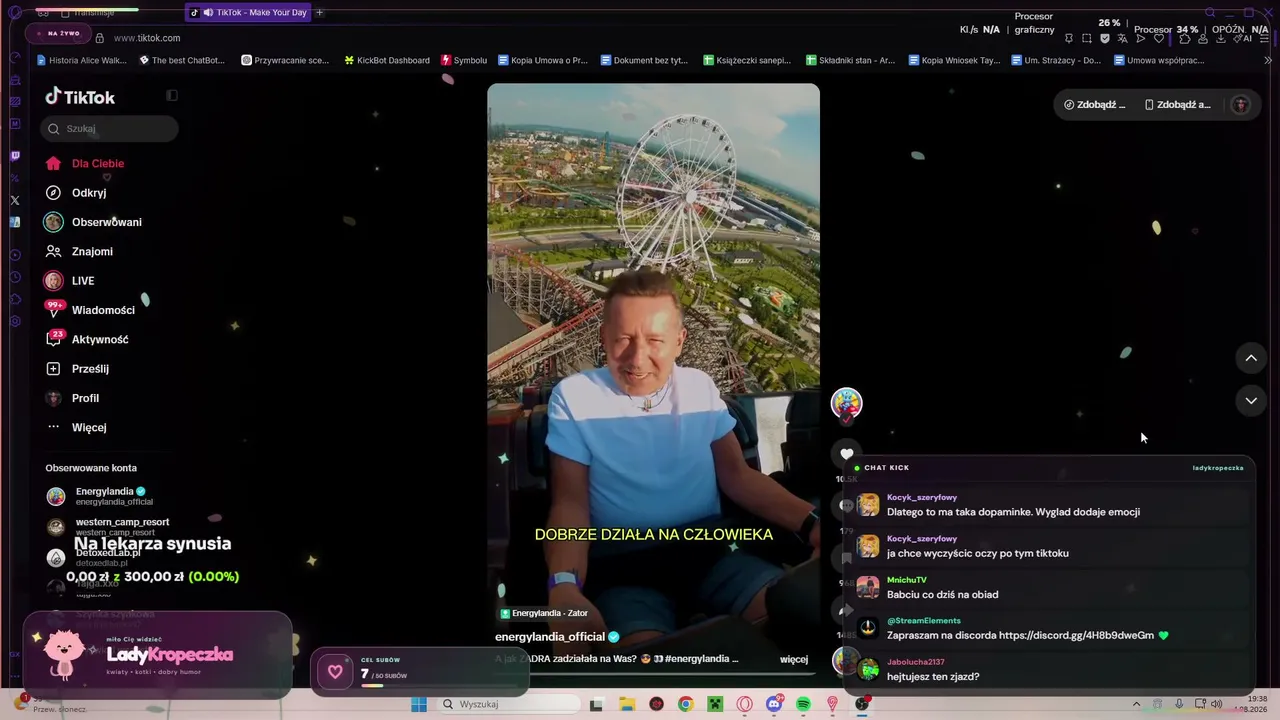Open browser extensions puzzle icon
Image resolution: width=1280 pixels, height=720 pixels.
click(x=1185, y=38)
